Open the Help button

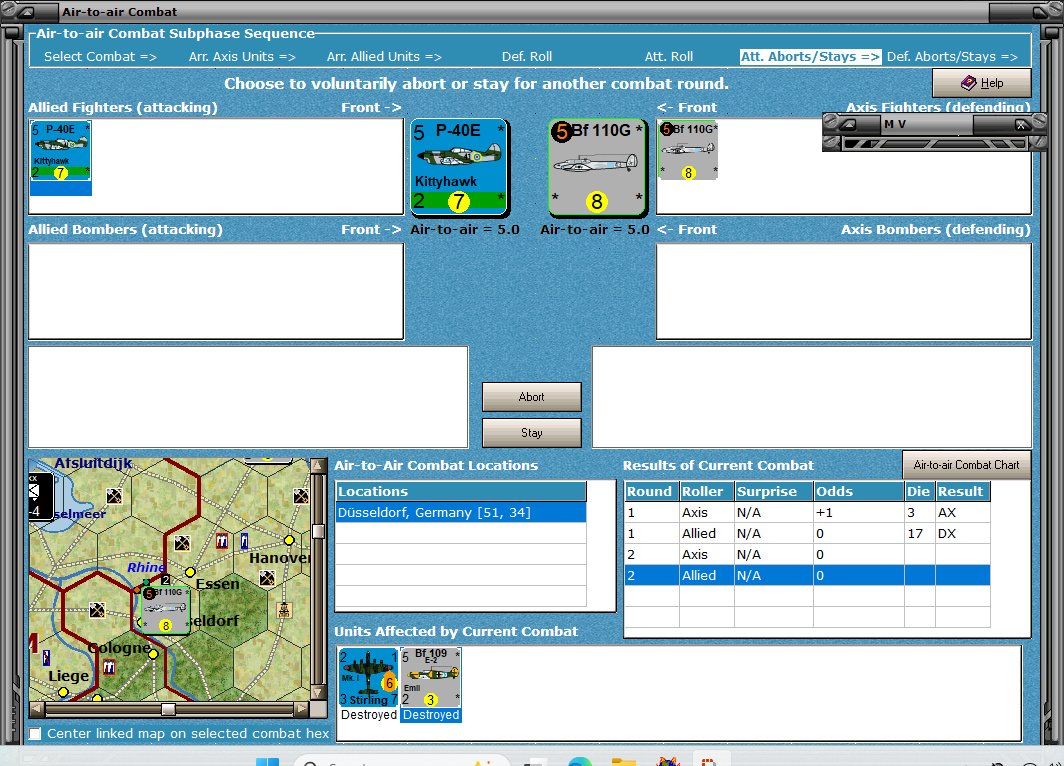coord(981,83)
